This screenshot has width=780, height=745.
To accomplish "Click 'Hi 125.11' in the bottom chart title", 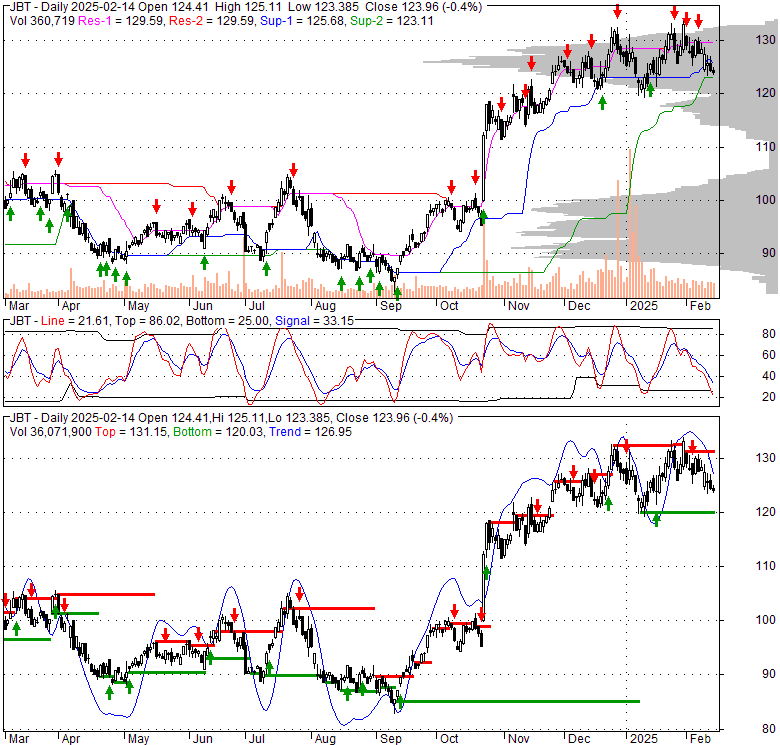I will pos(238,418).
